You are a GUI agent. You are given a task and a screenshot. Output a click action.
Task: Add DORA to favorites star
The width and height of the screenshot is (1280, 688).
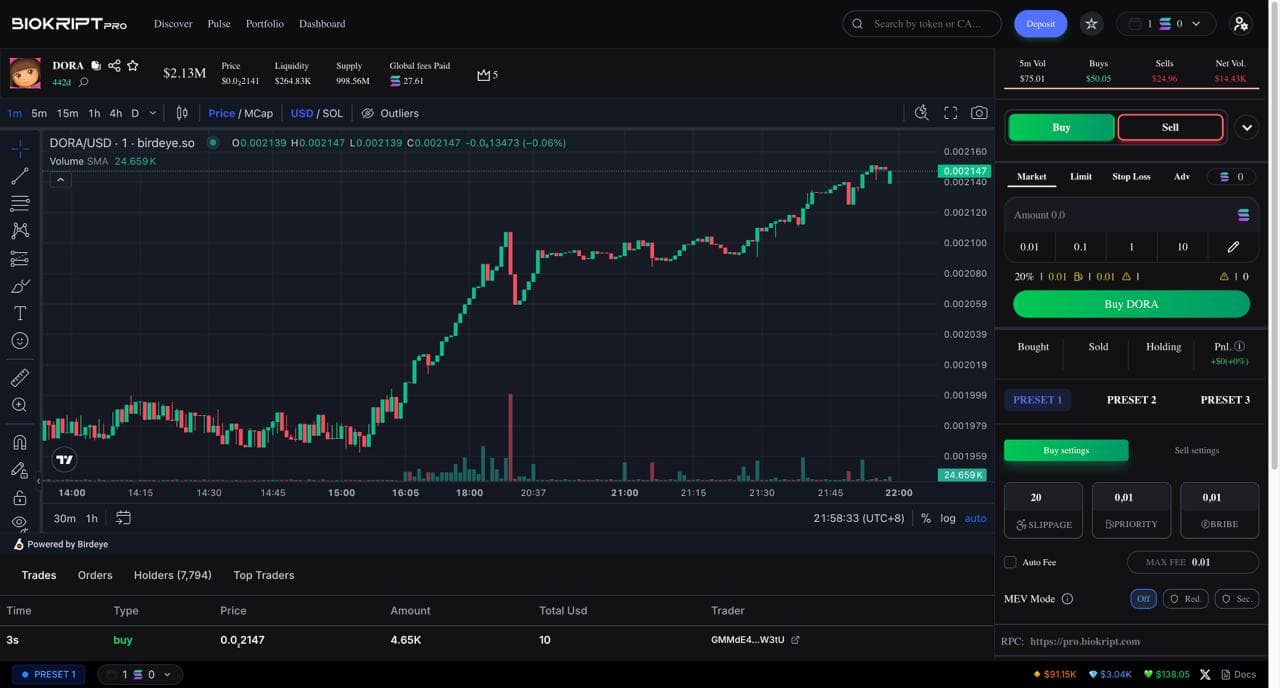(x=133, y=66)
